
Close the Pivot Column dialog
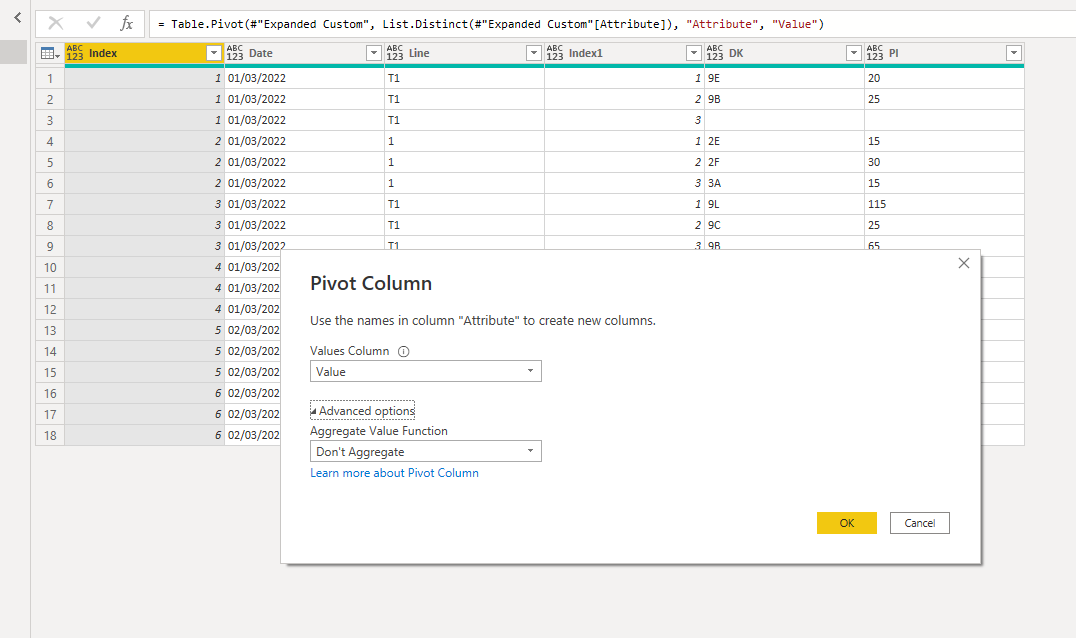click(963, 263)
